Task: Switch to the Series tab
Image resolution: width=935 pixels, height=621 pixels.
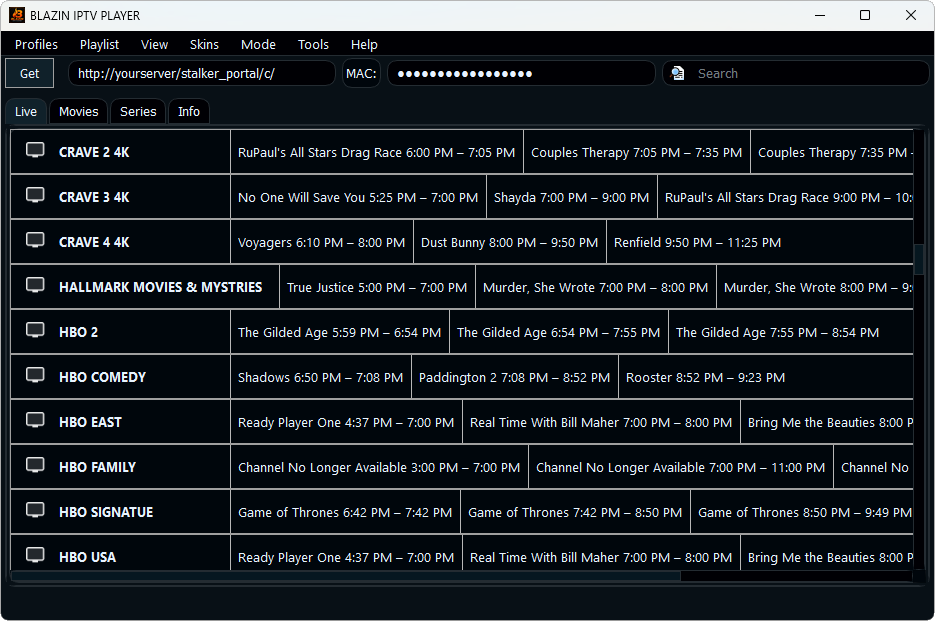Action: coord(138,112)
